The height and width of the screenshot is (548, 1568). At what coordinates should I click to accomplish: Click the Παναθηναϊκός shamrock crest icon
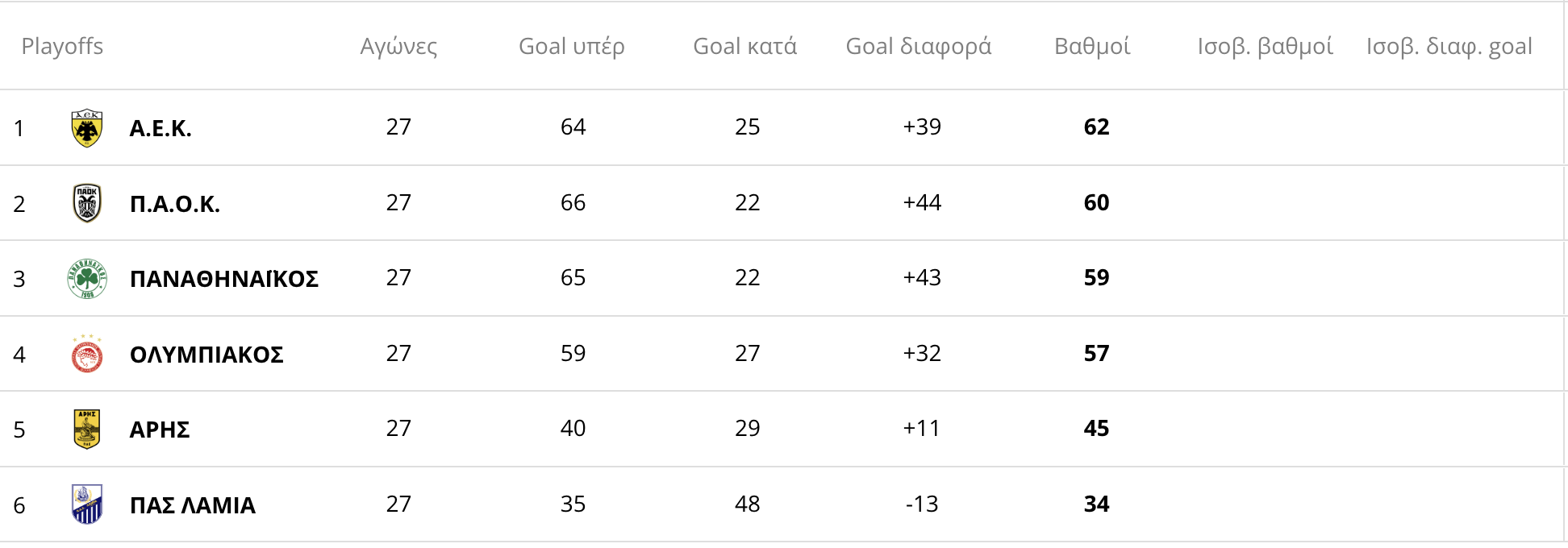(87, 279)
